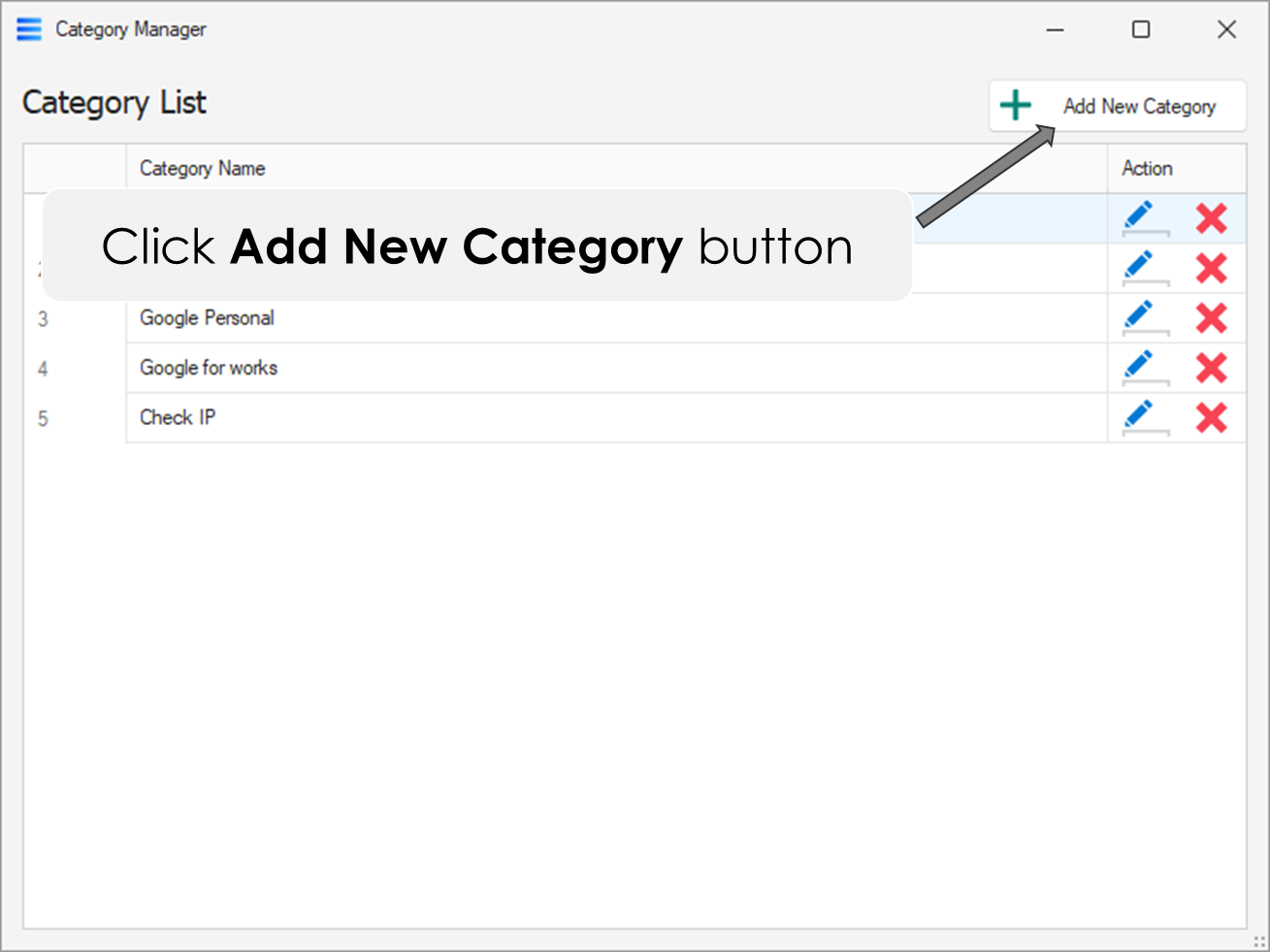Click row header number 5
1270x952 pixels.
pos(43,418)
